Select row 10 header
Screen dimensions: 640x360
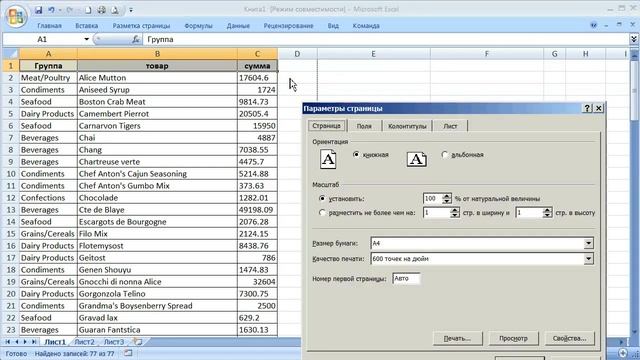pos(11,174)
